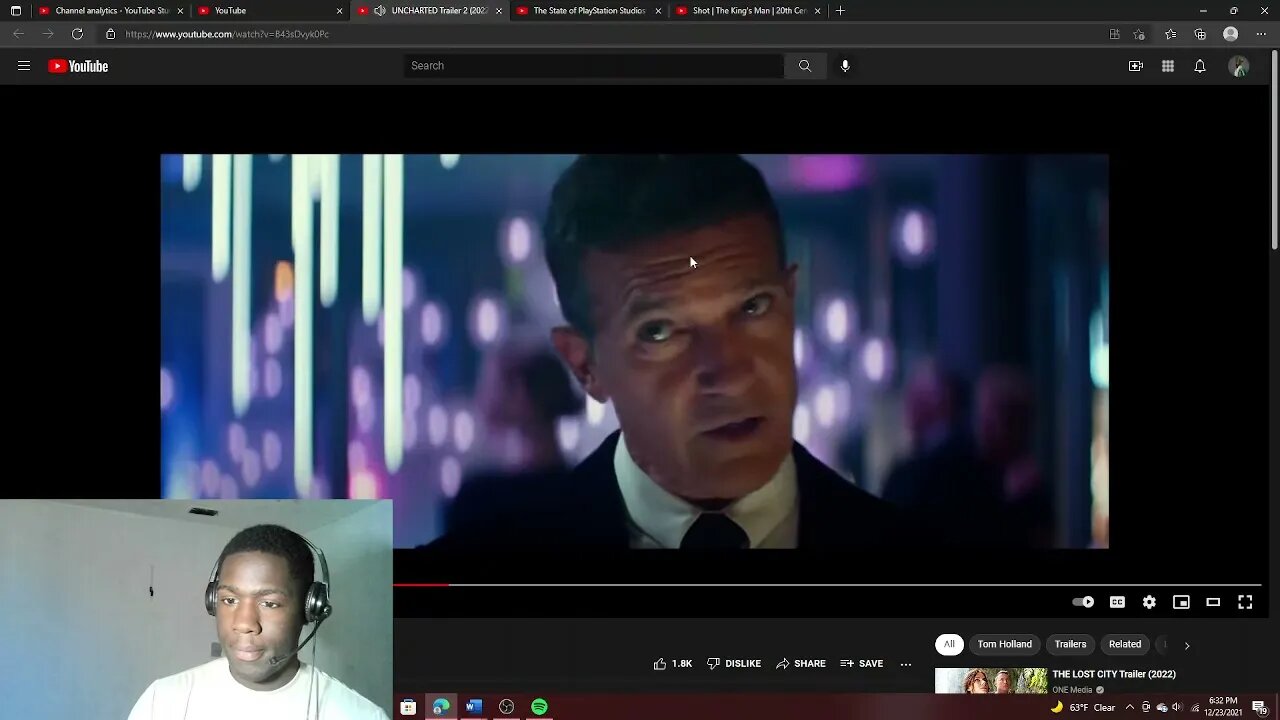Viewport: 1280px width, 720px height.
Task: Click the page vertical scrollbar
Action: 1274,150
